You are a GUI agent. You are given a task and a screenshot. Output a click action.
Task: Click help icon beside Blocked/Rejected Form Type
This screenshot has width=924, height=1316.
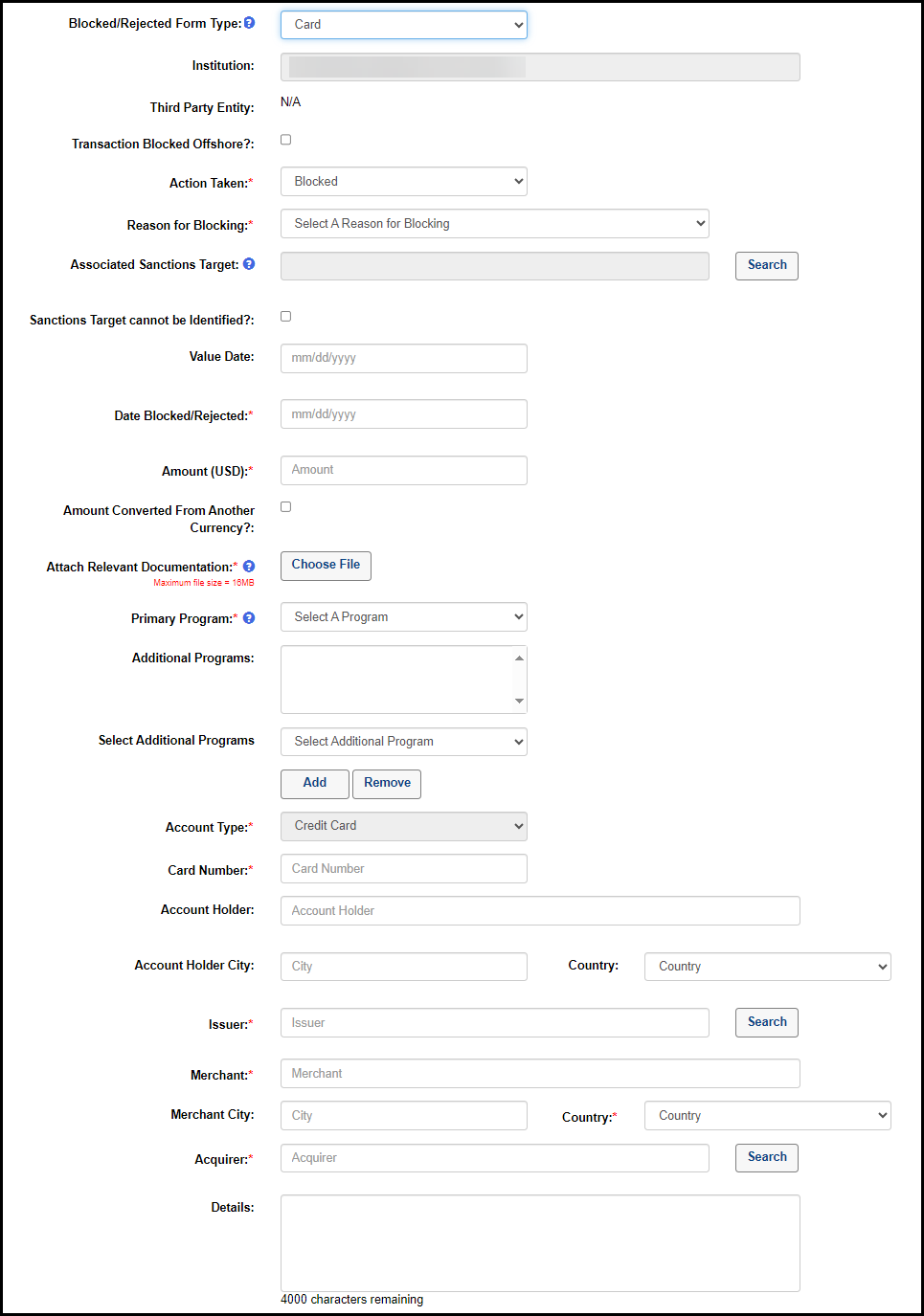pyautogui.click(x=249, y=23)
